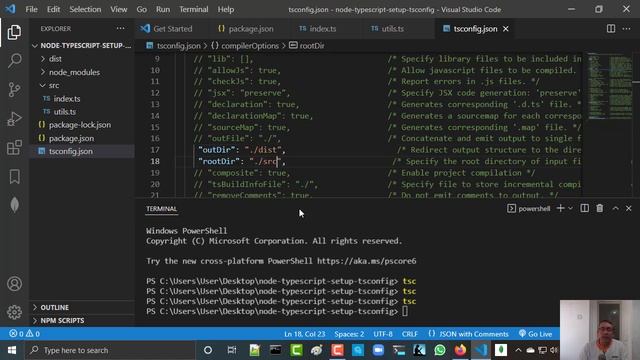This screenshot has height=360, width=640.
Task: Click the terminal prompt input area
Action: [404, 311]
